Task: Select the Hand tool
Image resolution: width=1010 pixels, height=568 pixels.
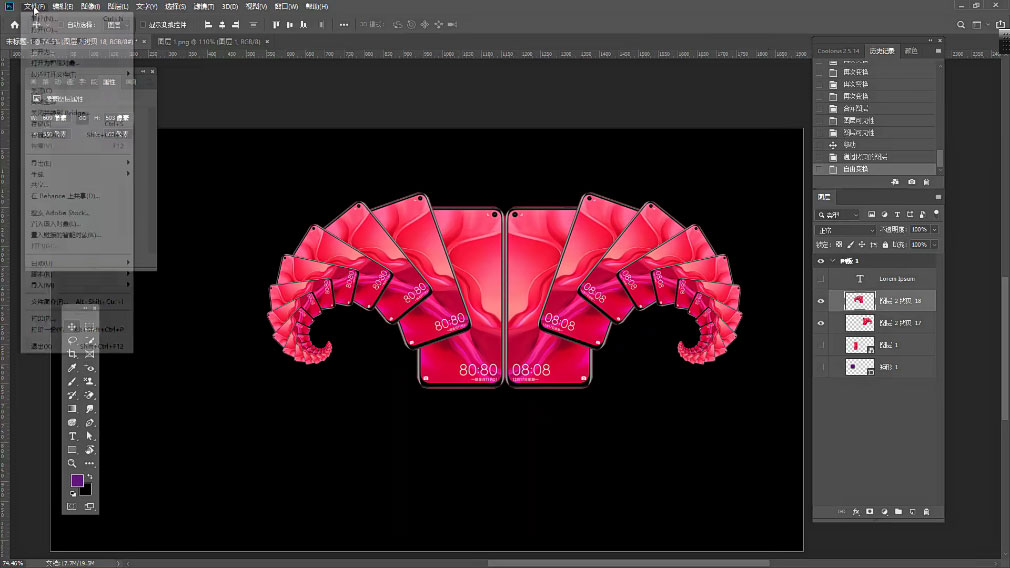Action: pyautogui.click(x=90, y=450)
